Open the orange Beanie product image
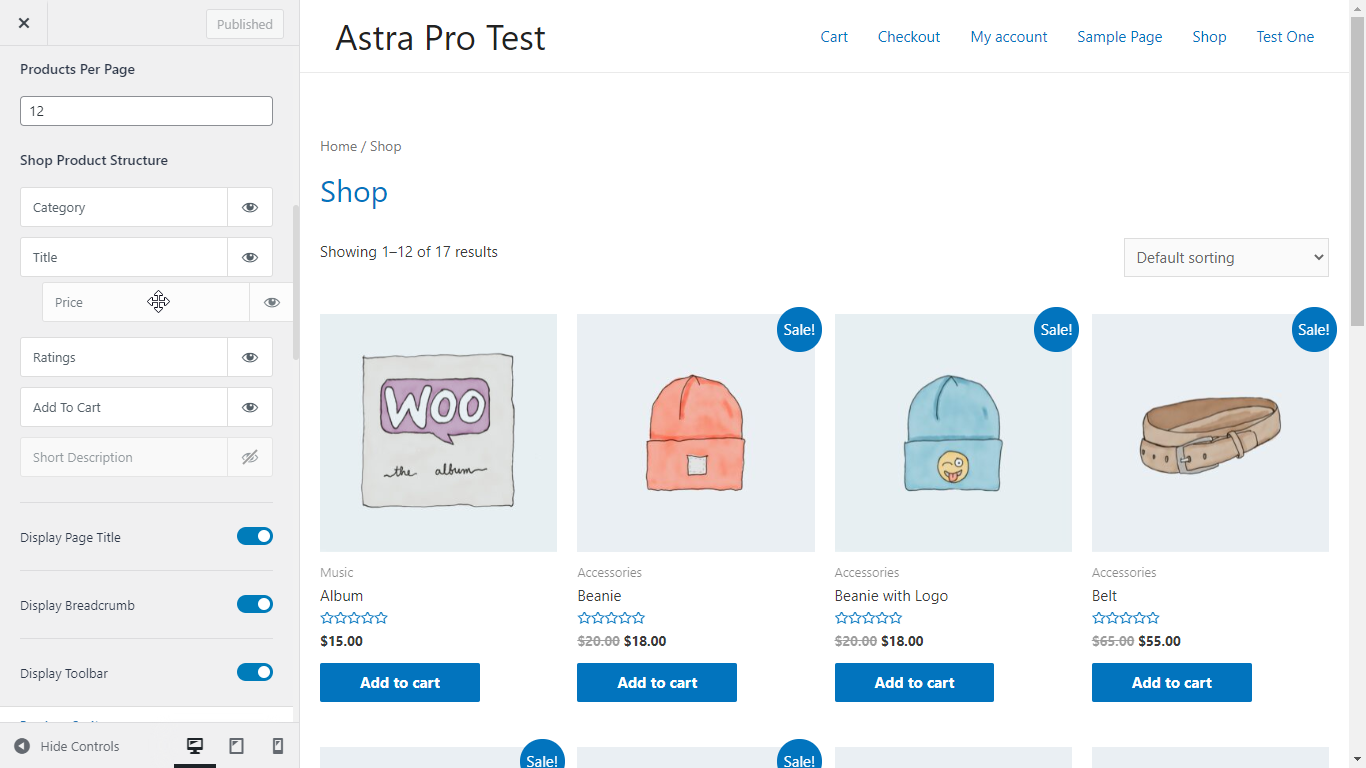 click(696, 433)
